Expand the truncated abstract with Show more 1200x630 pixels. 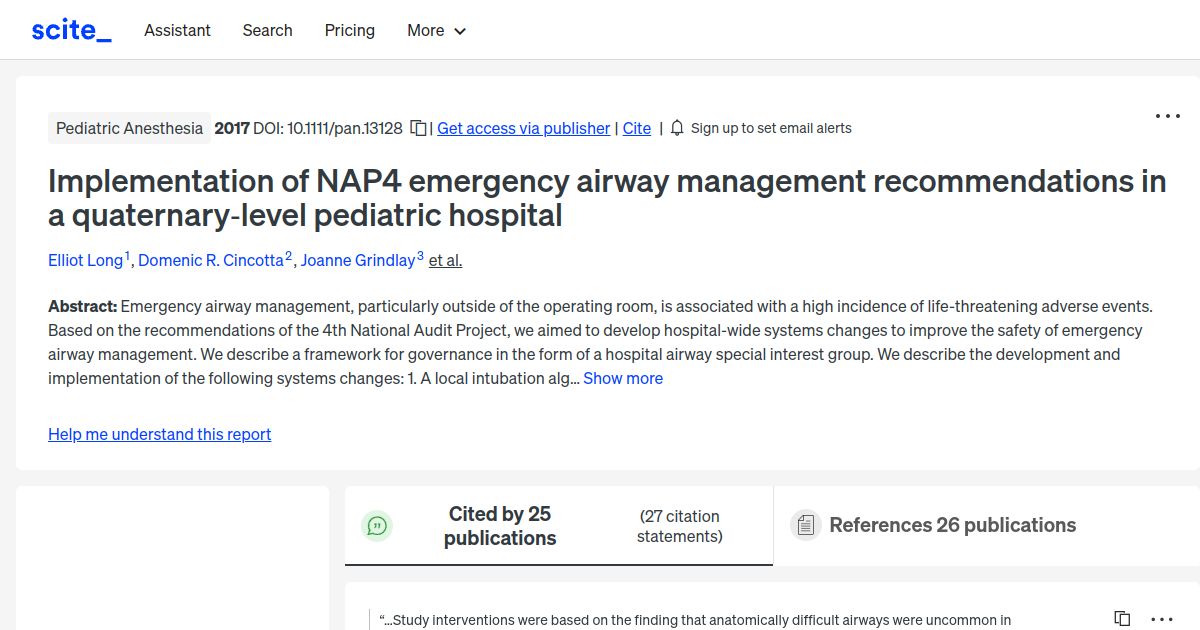click(622, 378)
